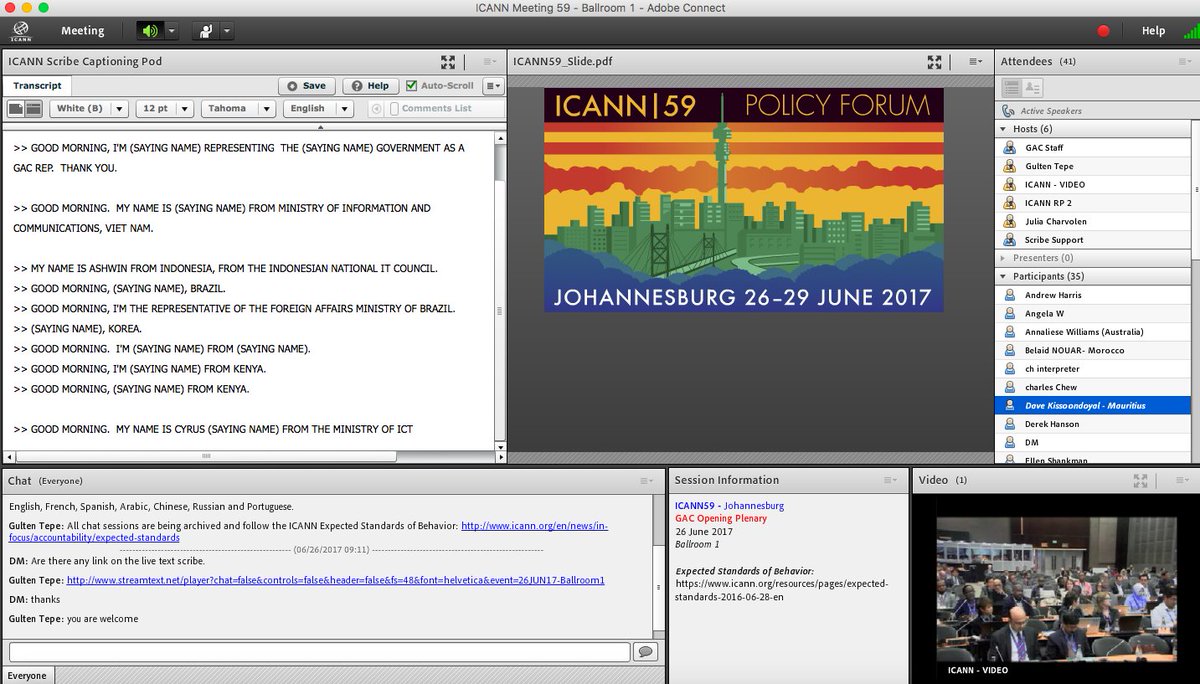This screenshot has width=1200, height=684.
Task: Select participant ch interpreter
Action: (1093, 369)
